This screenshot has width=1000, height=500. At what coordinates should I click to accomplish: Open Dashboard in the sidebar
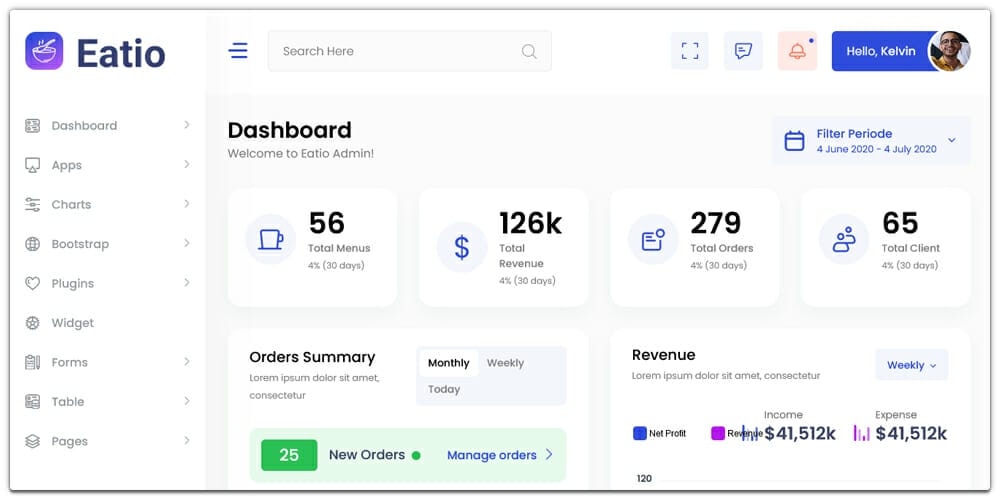[84, 126]
